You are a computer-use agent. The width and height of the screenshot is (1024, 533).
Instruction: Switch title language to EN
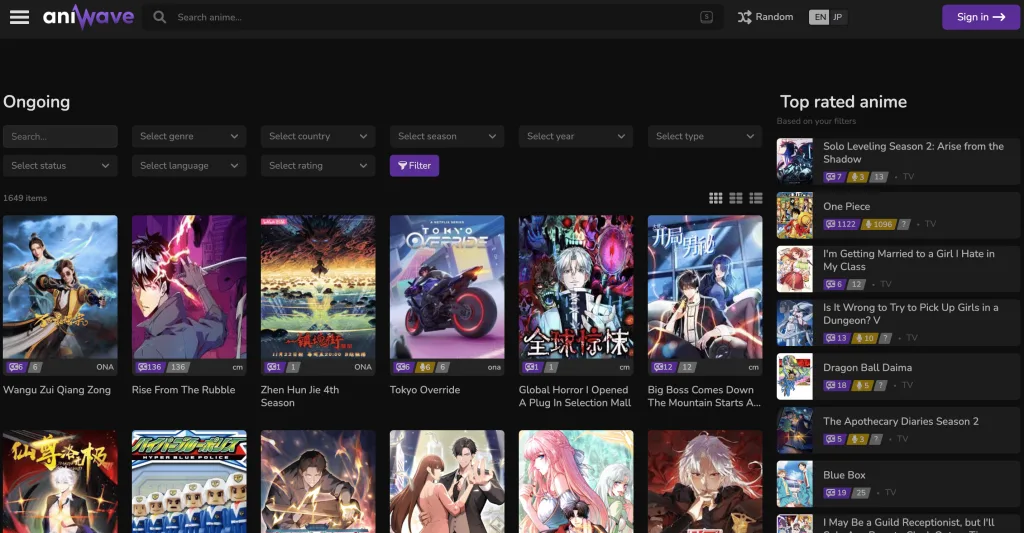(x=820, y=17)
